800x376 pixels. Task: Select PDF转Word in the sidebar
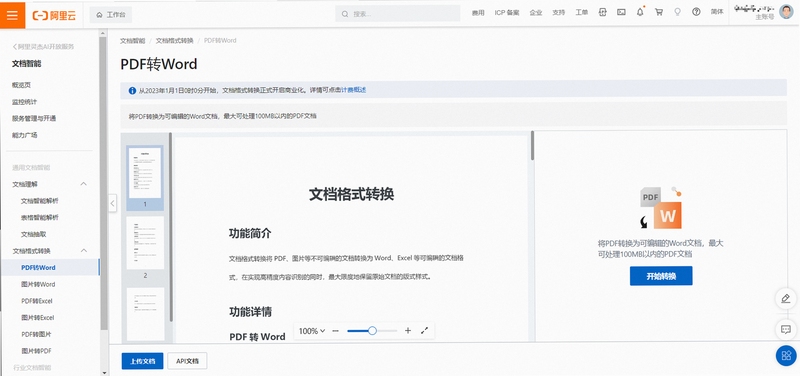point(50,267)
